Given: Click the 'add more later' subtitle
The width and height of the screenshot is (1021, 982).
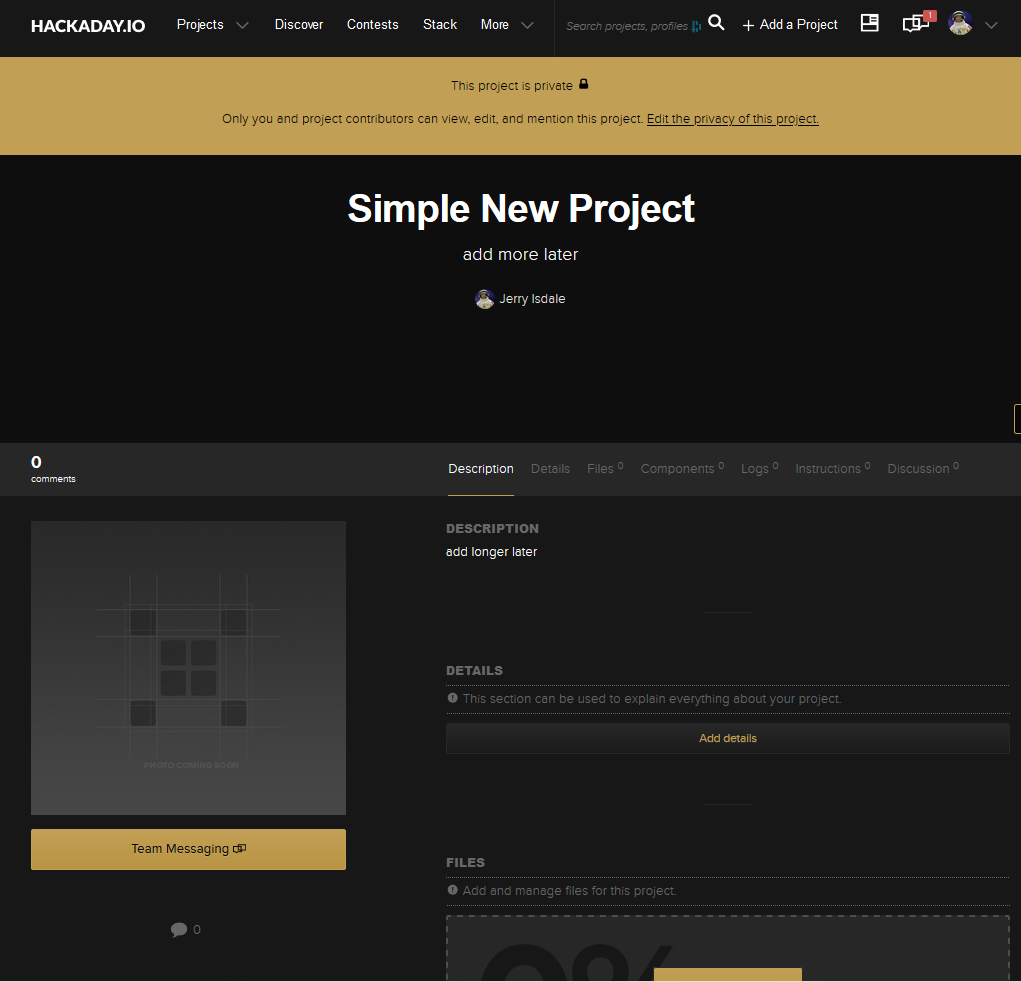Looking at the screenshot, I should click(x=520, y=254).
